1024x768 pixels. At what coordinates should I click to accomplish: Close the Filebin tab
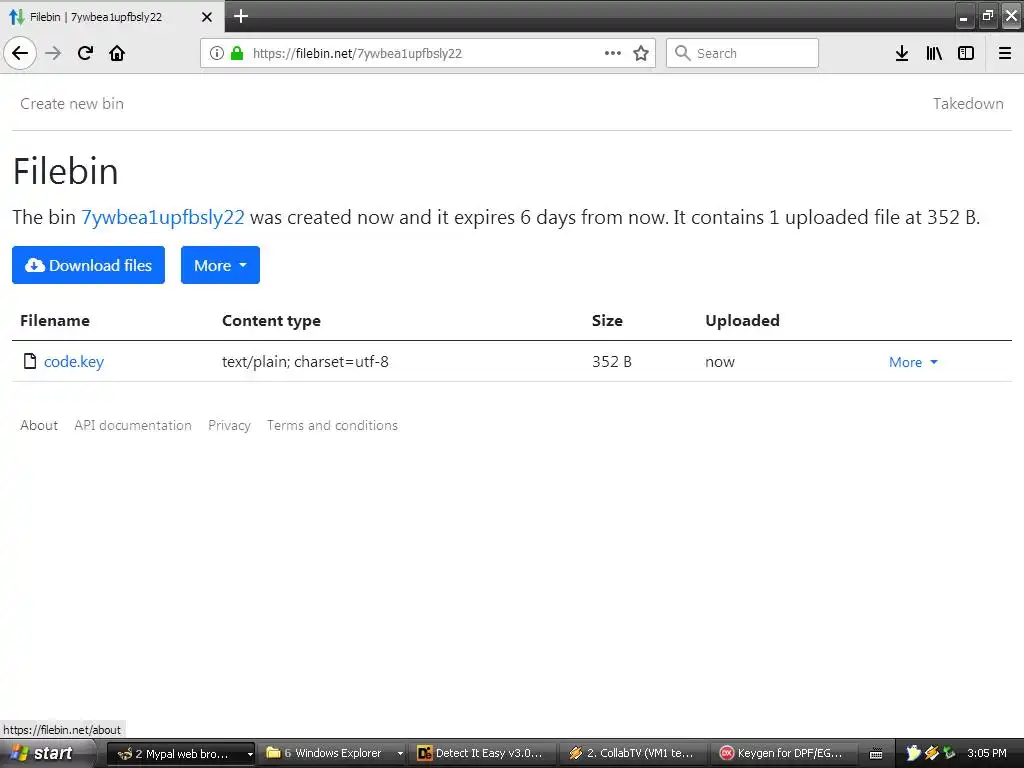(206, 17)
